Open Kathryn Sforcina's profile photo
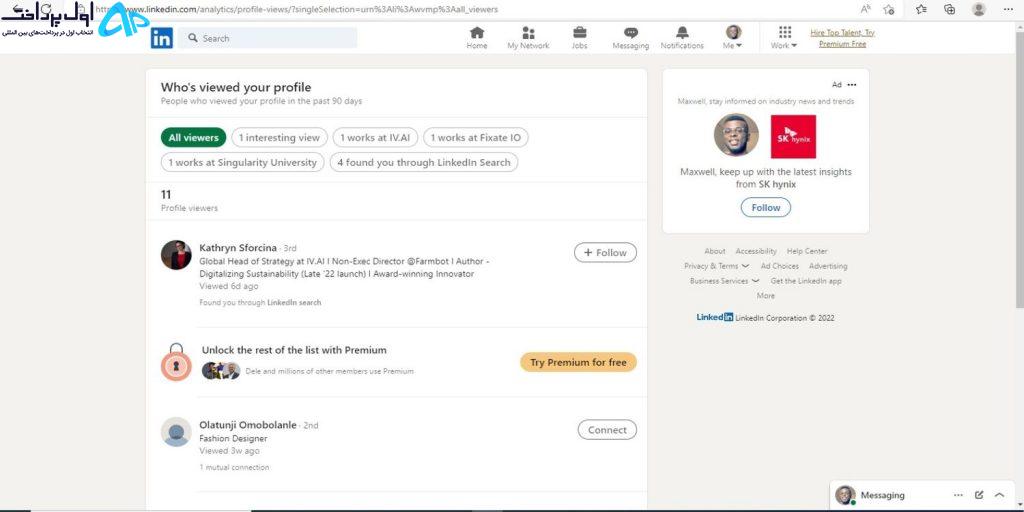This screenshot has height=512, width=1024. (x=176, y=255)
